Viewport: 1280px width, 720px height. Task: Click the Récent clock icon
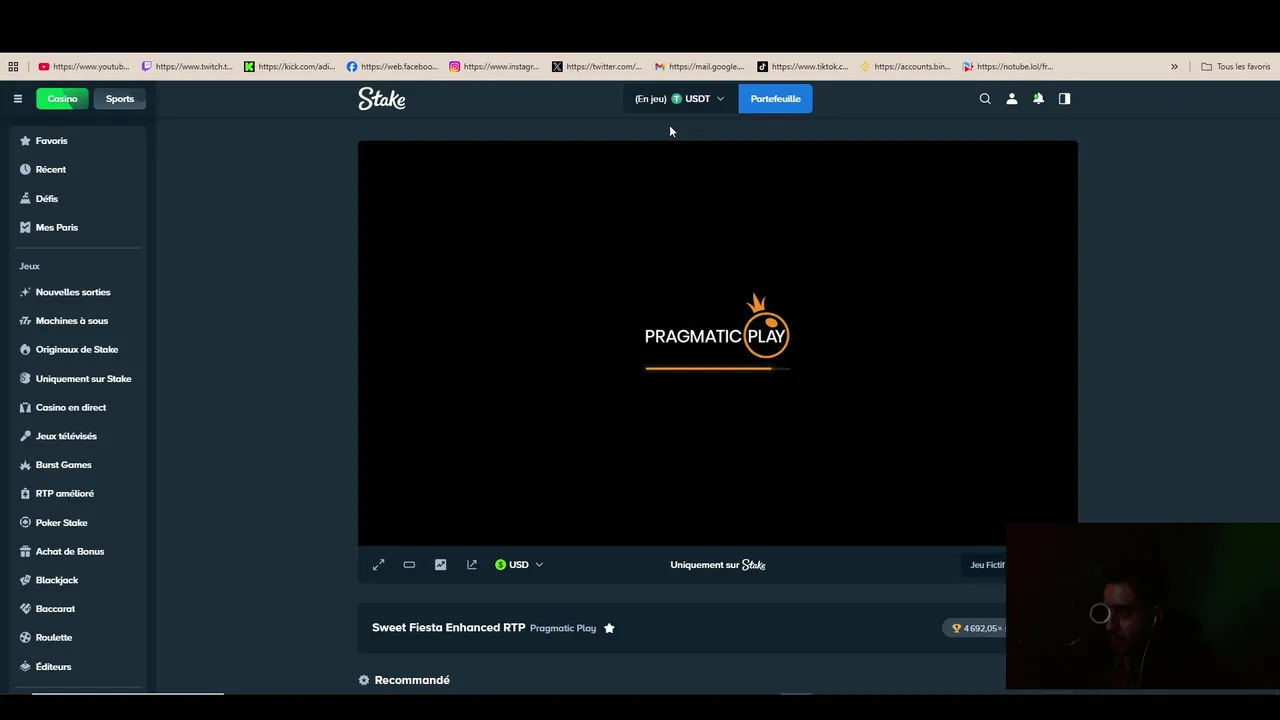click(x=25, y=170)
